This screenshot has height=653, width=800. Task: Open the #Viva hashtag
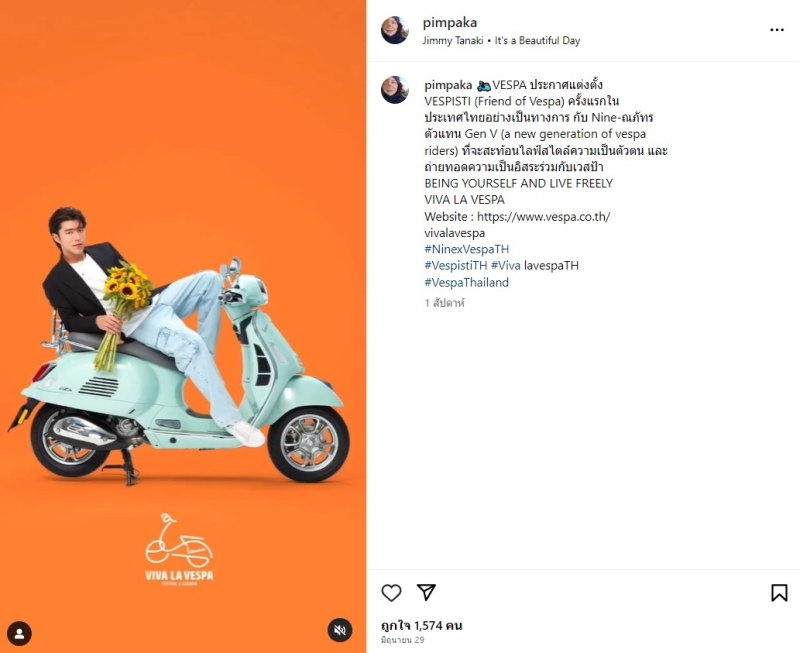pyautogui.click(x=506, y=265)
